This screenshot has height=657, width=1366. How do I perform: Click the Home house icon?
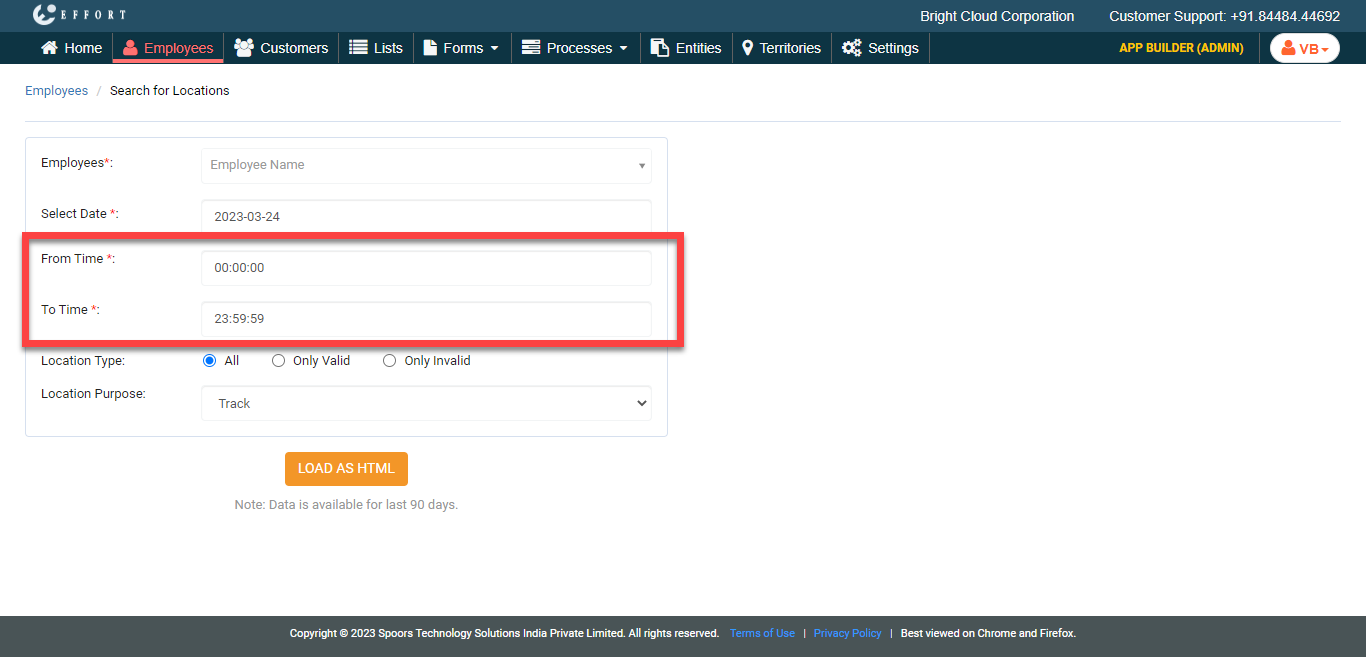tap(49, 48)
